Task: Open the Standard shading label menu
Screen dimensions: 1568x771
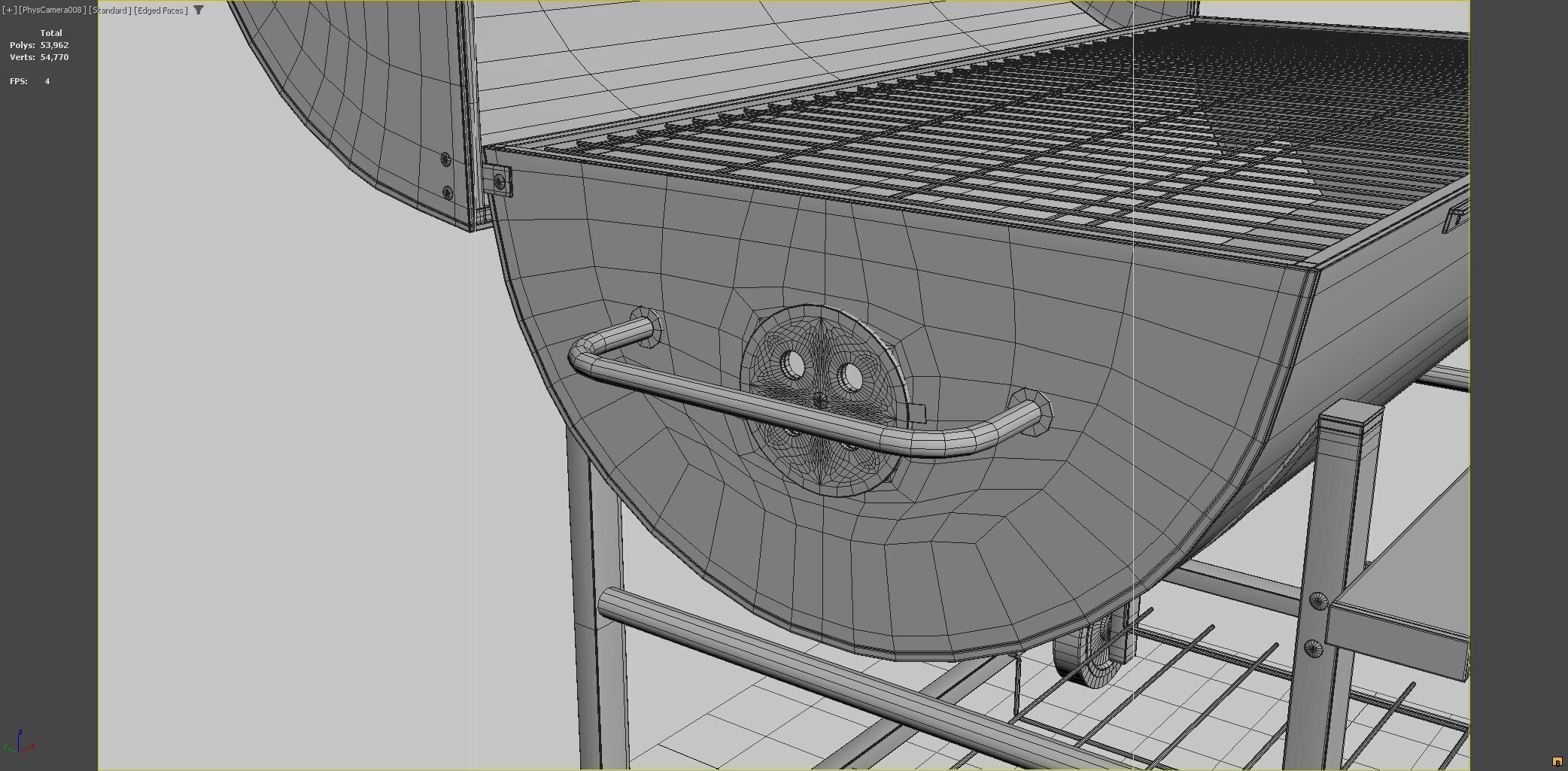Action: pyautogui.click(x=110, y=11)
